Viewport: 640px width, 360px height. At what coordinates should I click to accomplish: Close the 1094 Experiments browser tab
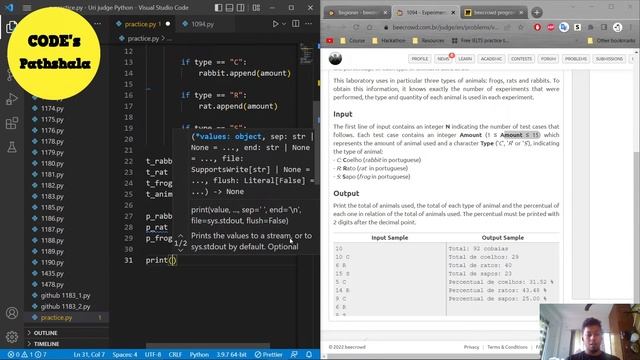pos(453,13)
